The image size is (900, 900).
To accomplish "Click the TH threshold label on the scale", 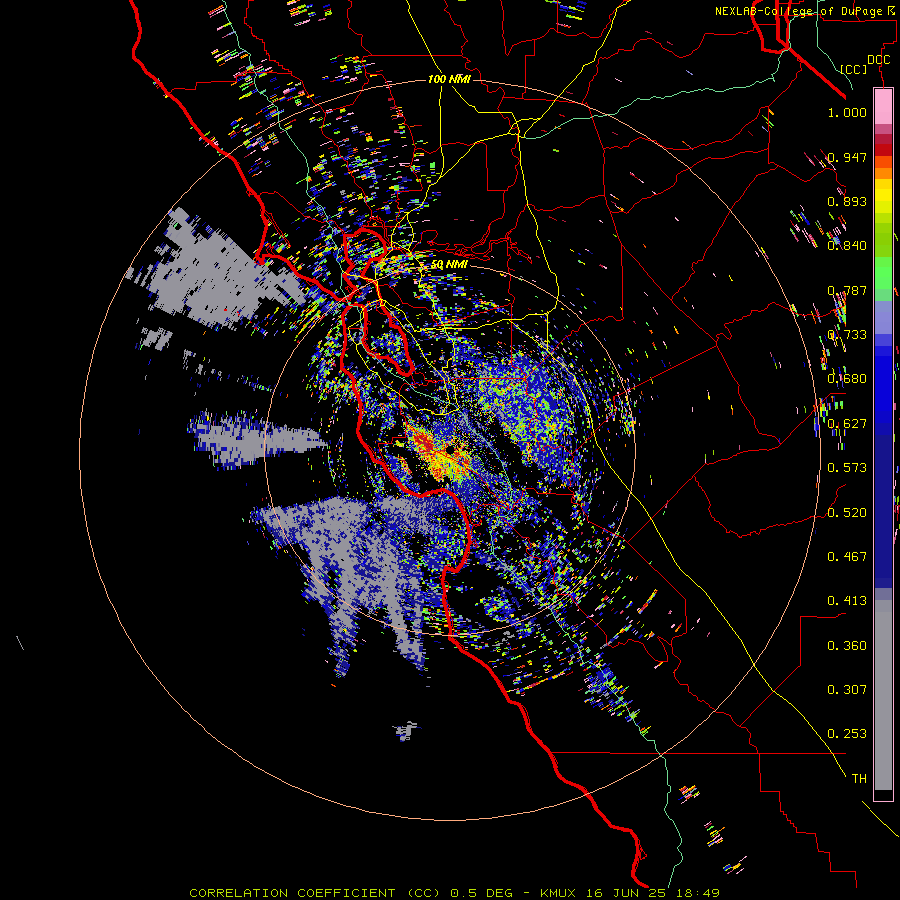I will point(859,779).
